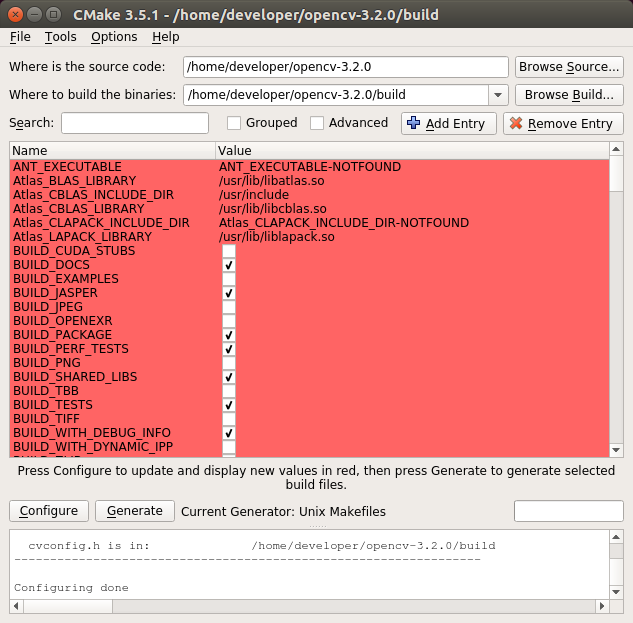
Task: Click the cache list scroll-down arrow
Action: click(616, 450)
